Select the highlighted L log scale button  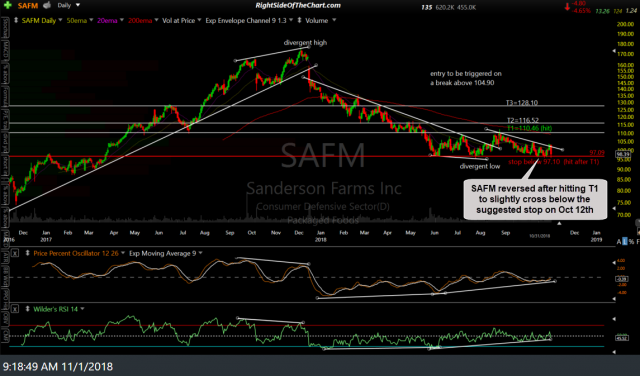624,242
